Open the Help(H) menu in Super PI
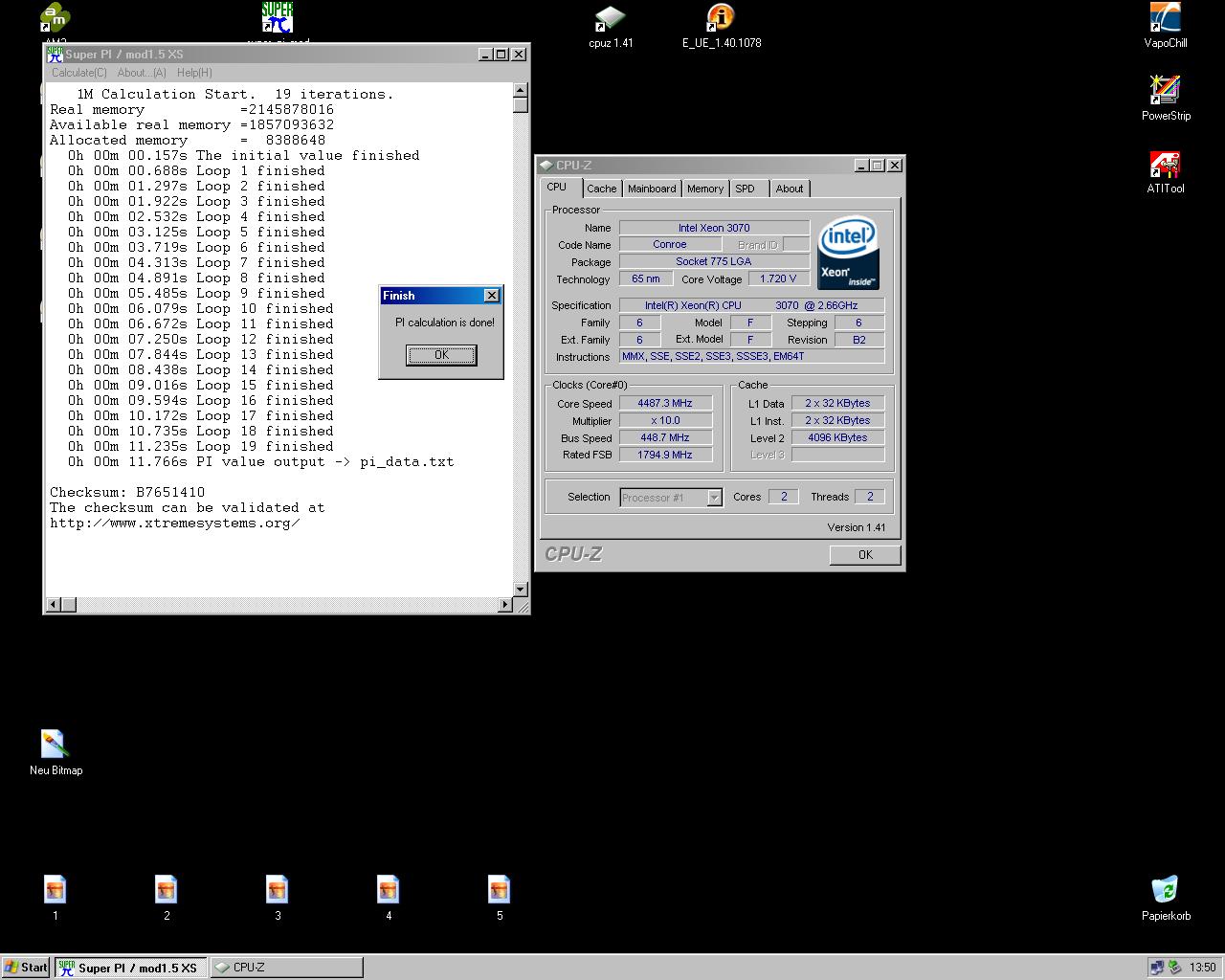The width and height of the screenshot is (1225, 980). 194,73
